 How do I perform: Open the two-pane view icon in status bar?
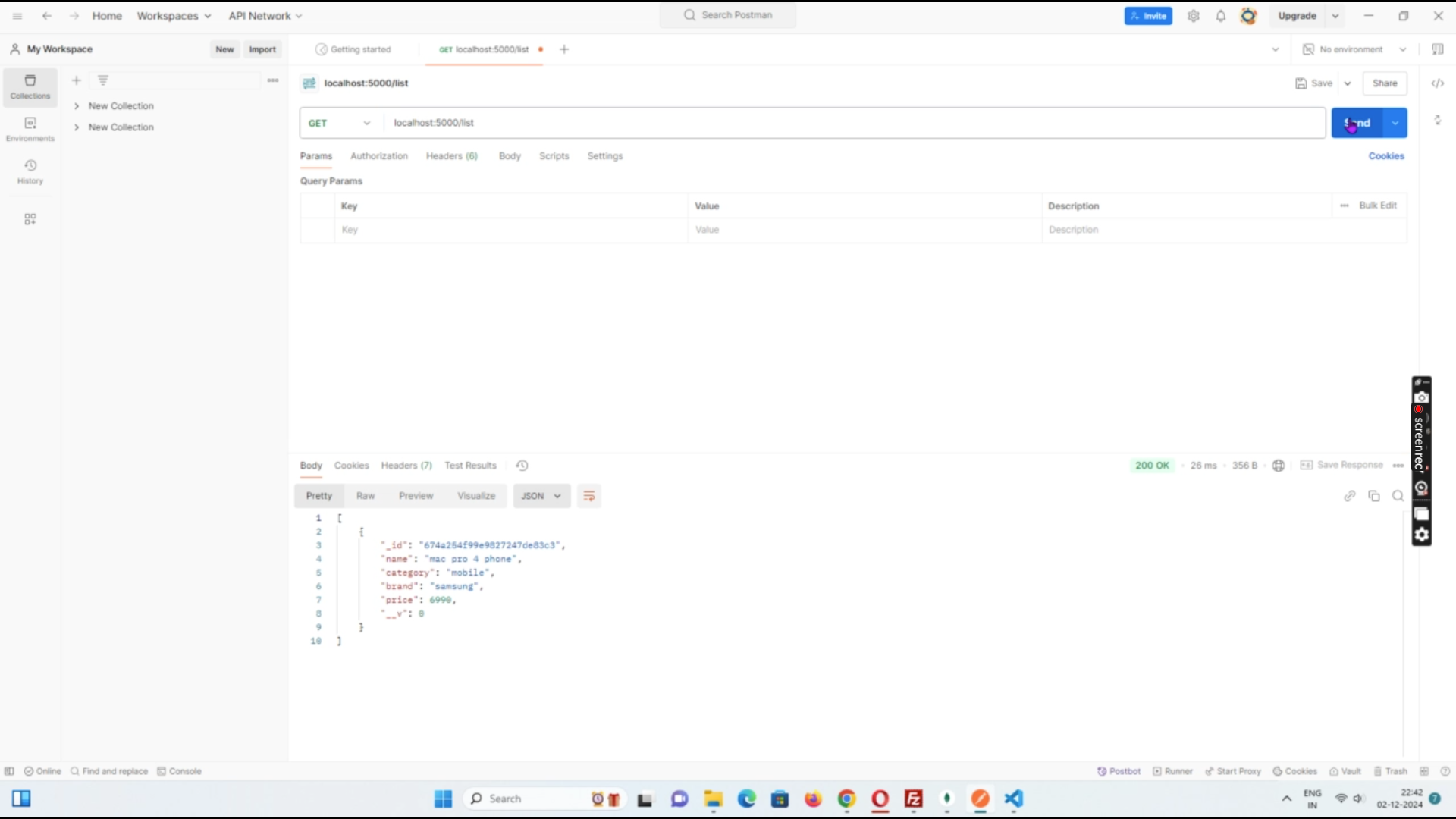point(1424,771)
